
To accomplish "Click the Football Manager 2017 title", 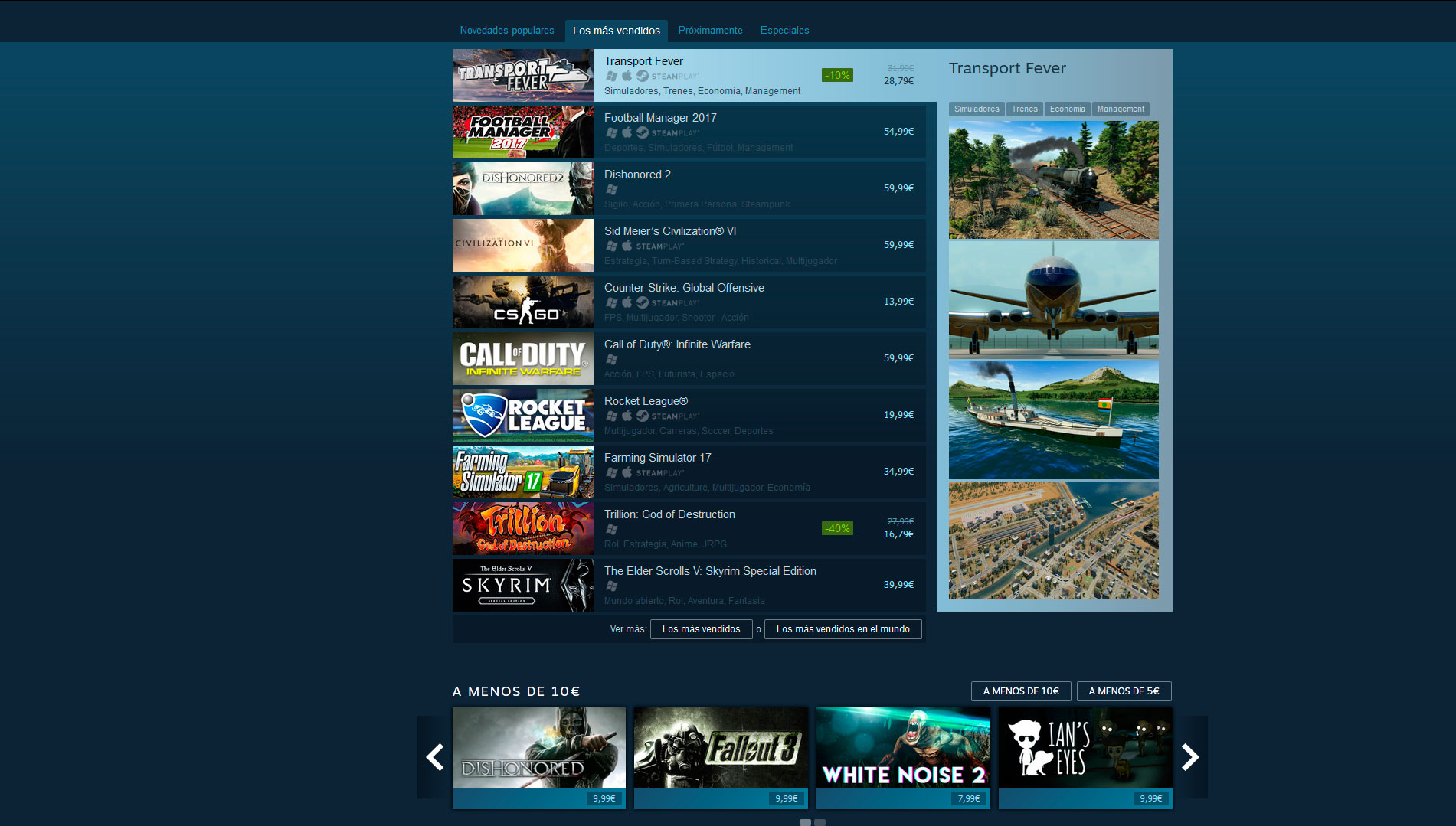I will coord(660,118).
